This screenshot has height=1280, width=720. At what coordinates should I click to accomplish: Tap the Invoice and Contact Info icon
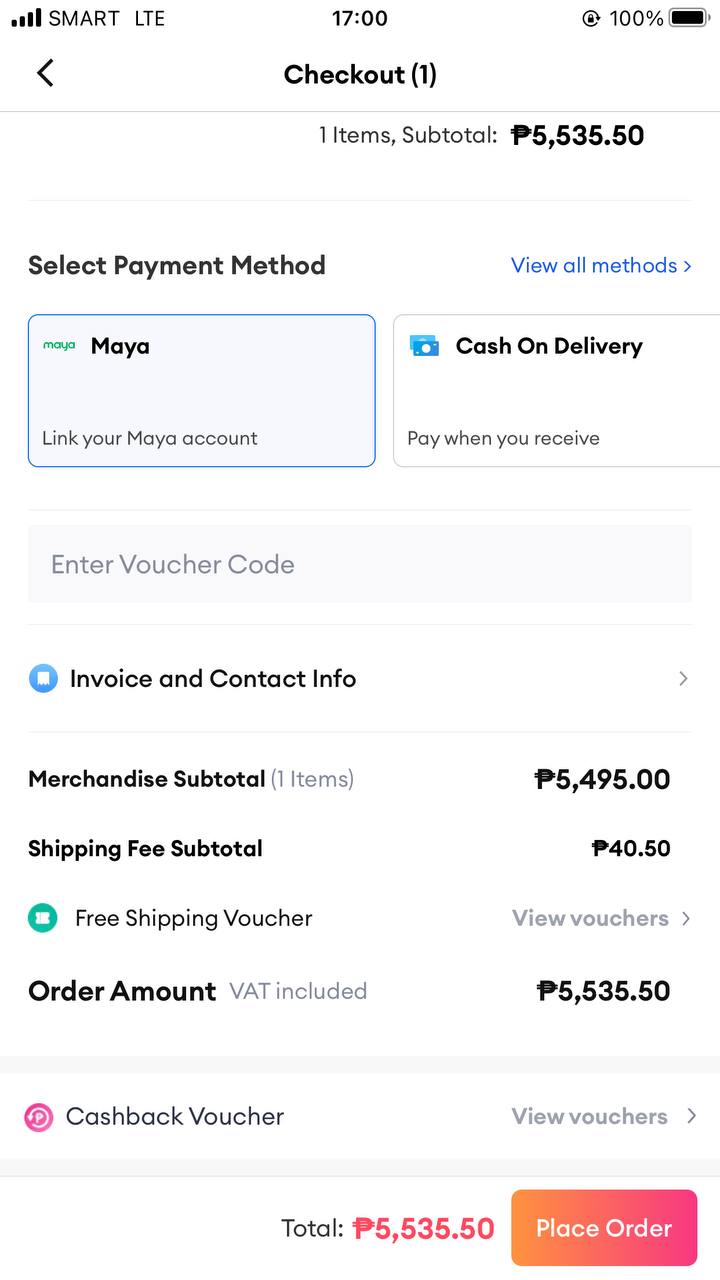point(43,679)
